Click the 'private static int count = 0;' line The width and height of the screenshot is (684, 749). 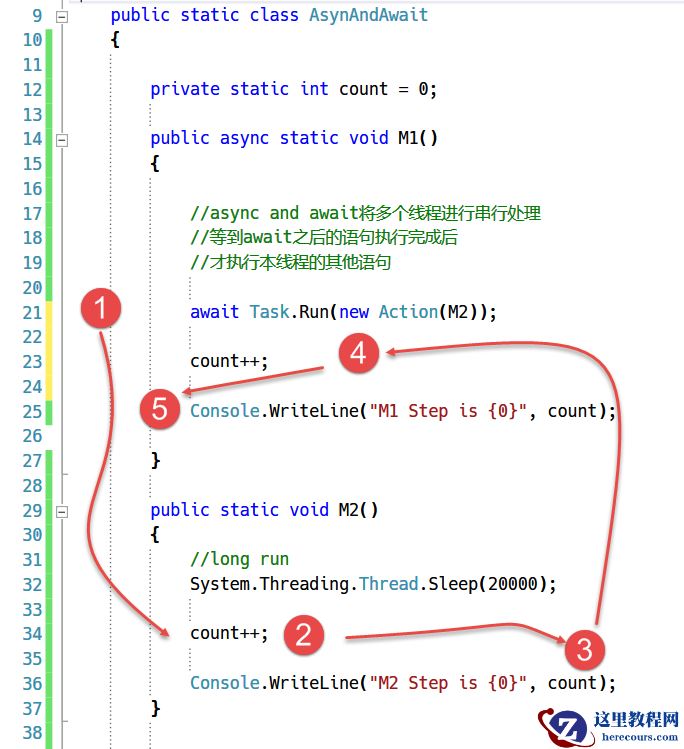point(293,89)
